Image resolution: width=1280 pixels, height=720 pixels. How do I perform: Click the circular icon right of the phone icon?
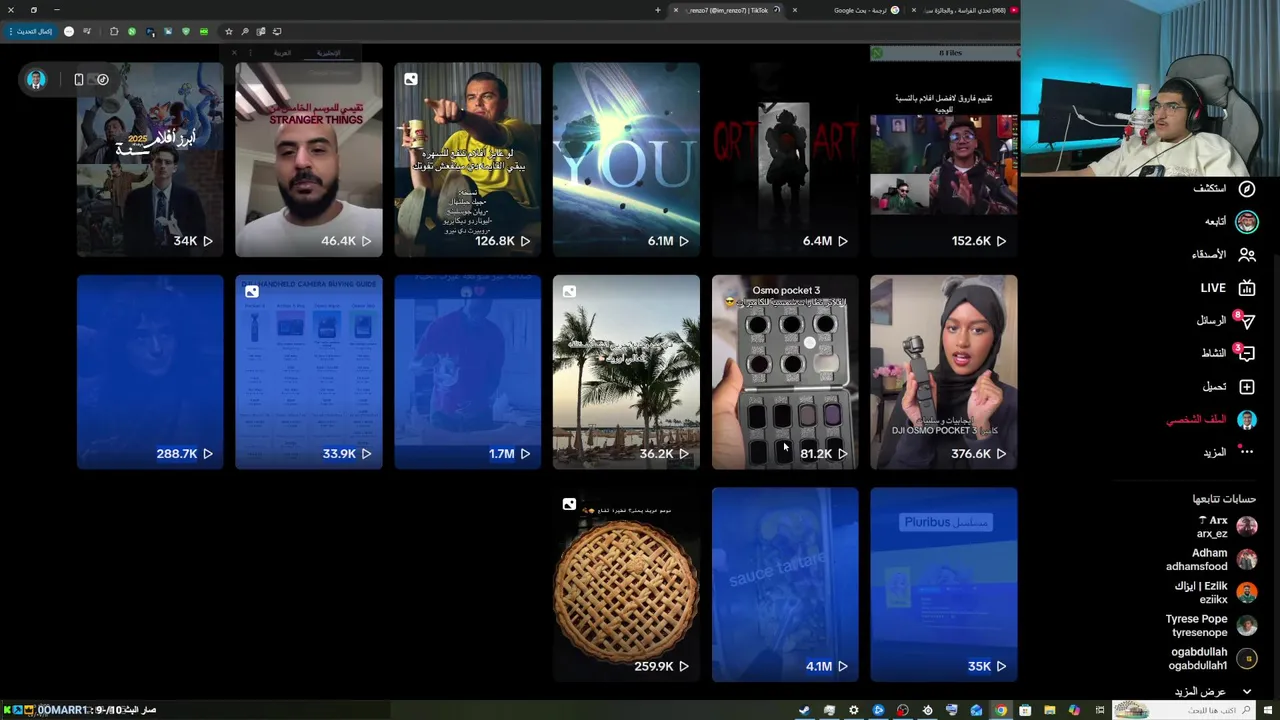pyautogui.click(x=102, y=79)
